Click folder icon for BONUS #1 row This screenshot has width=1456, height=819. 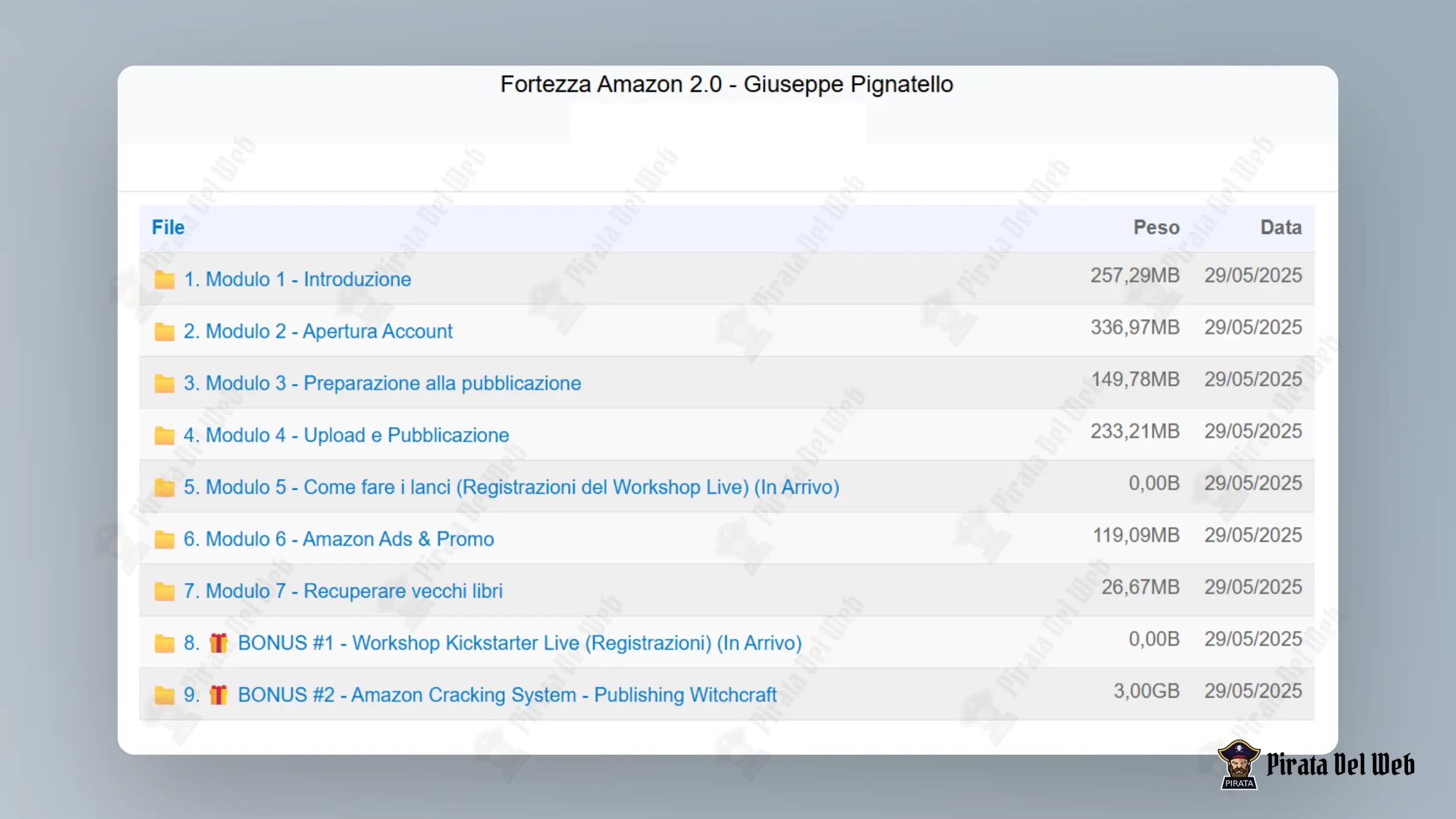(164, 643)
